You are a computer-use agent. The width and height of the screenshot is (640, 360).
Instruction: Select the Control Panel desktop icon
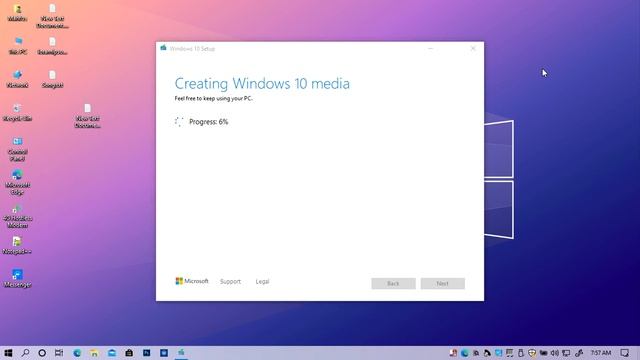18,149
